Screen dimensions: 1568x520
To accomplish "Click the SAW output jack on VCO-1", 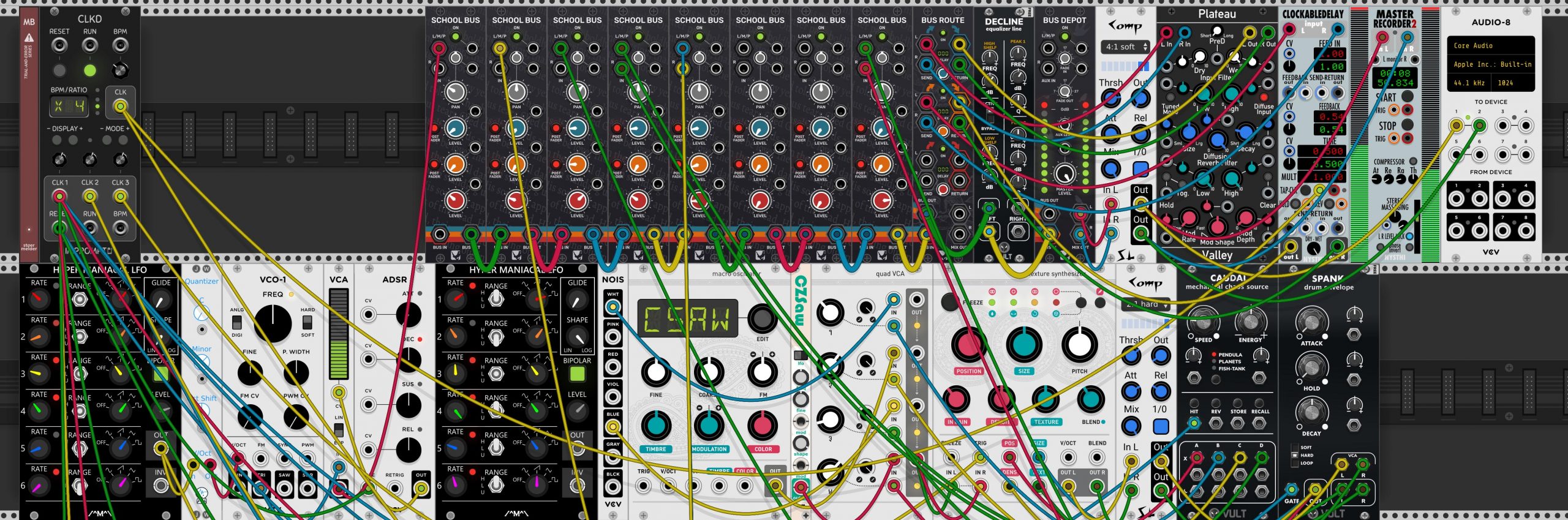I will pos(284,488).
